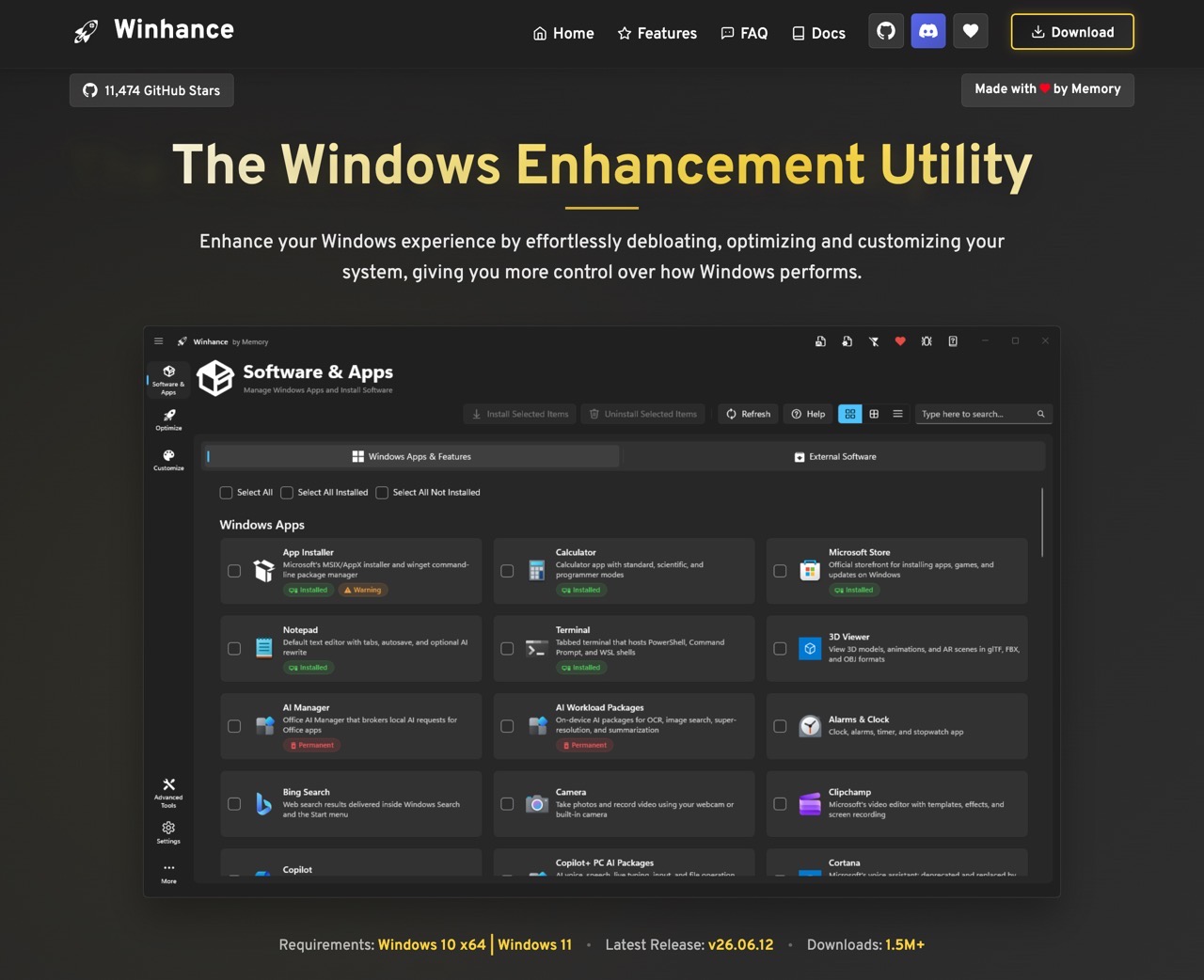Click the search magnifier icon
Screen dimensions: 1204x980
tap(1040, 414)
